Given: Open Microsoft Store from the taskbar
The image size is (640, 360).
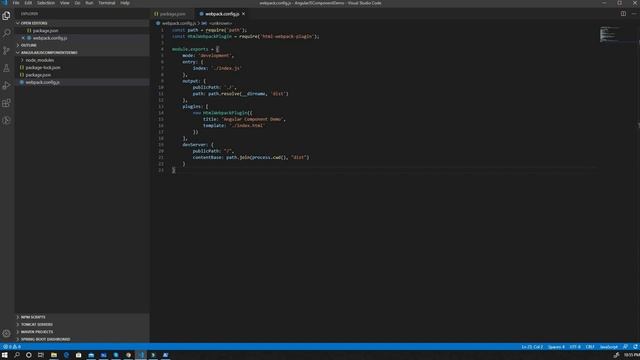Looking at the screenshot, I should (x=78, y=355).
